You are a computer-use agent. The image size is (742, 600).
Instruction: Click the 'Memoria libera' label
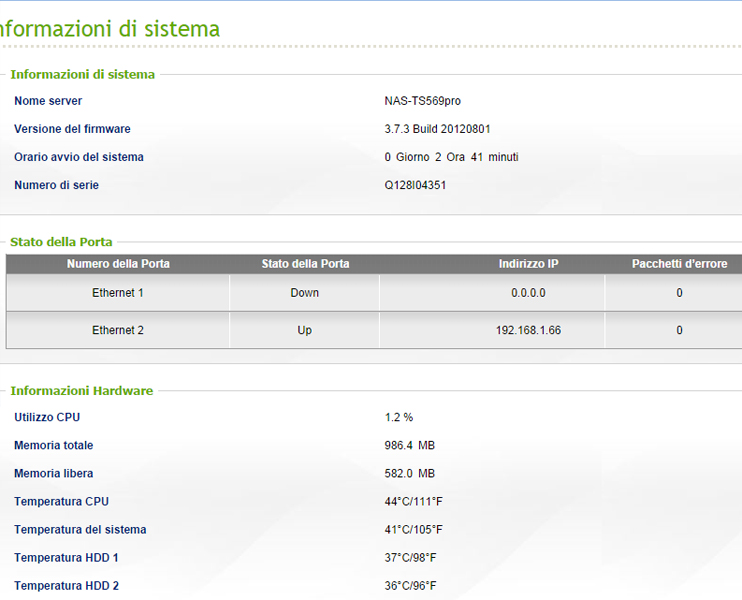[x=53, y=473]
